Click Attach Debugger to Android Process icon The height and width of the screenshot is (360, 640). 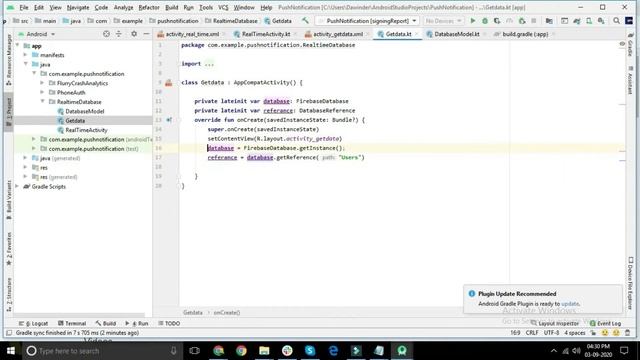click(522, 20)
